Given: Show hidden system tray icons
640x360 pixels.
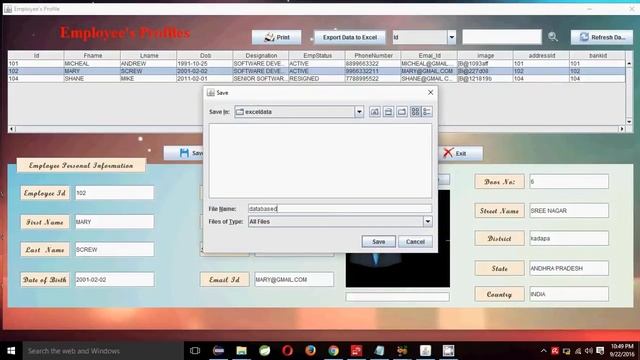Looking at the screenshot, I should [x=543, y=351].
